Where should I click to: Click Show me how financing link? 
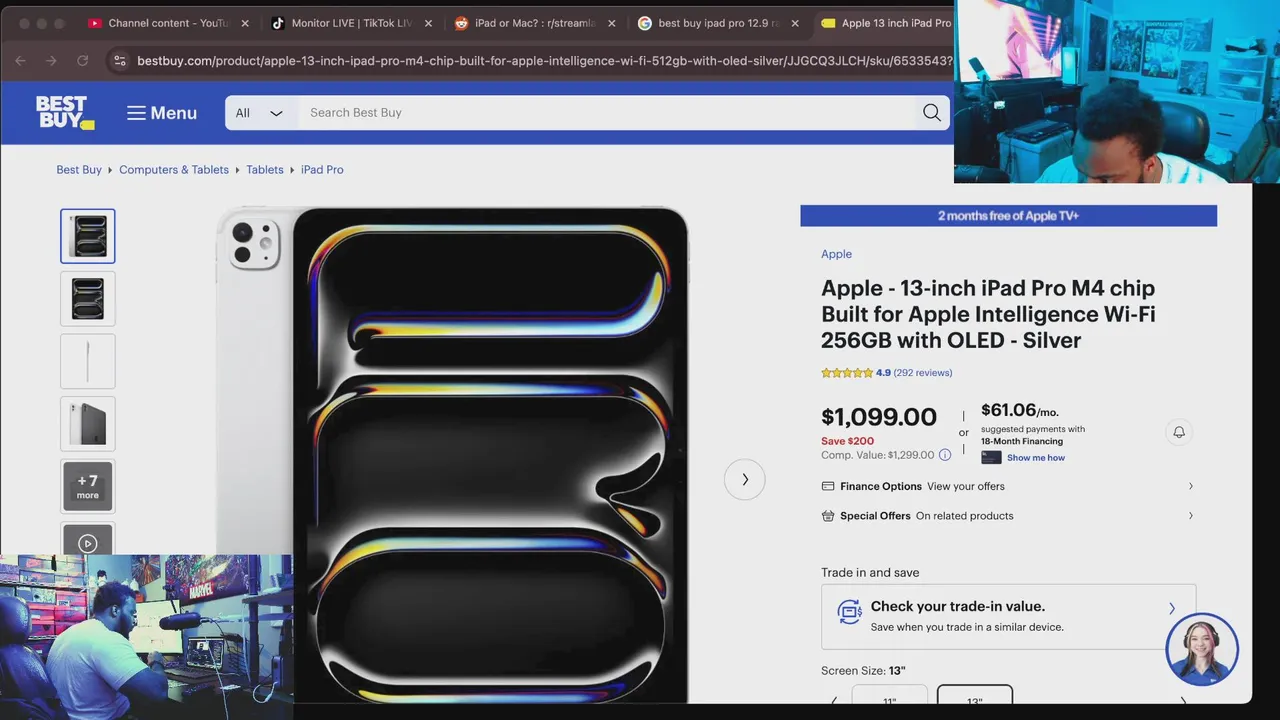(x=1036, y=458)
